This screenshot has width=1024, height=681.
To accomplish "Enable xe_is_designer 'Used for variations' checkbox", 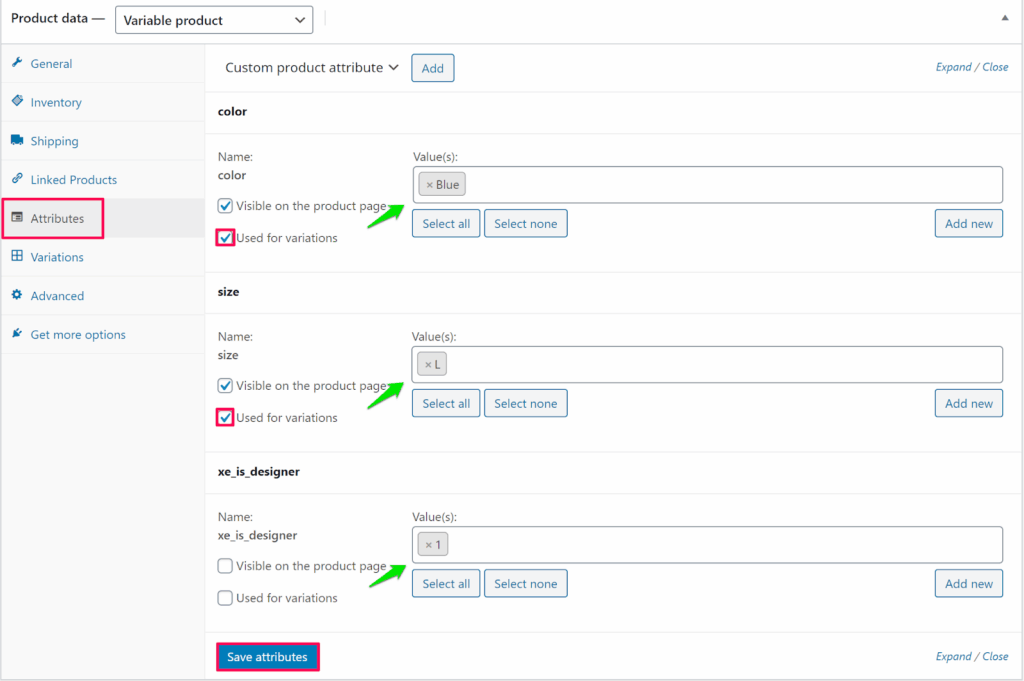I will (x=226, y=598).
